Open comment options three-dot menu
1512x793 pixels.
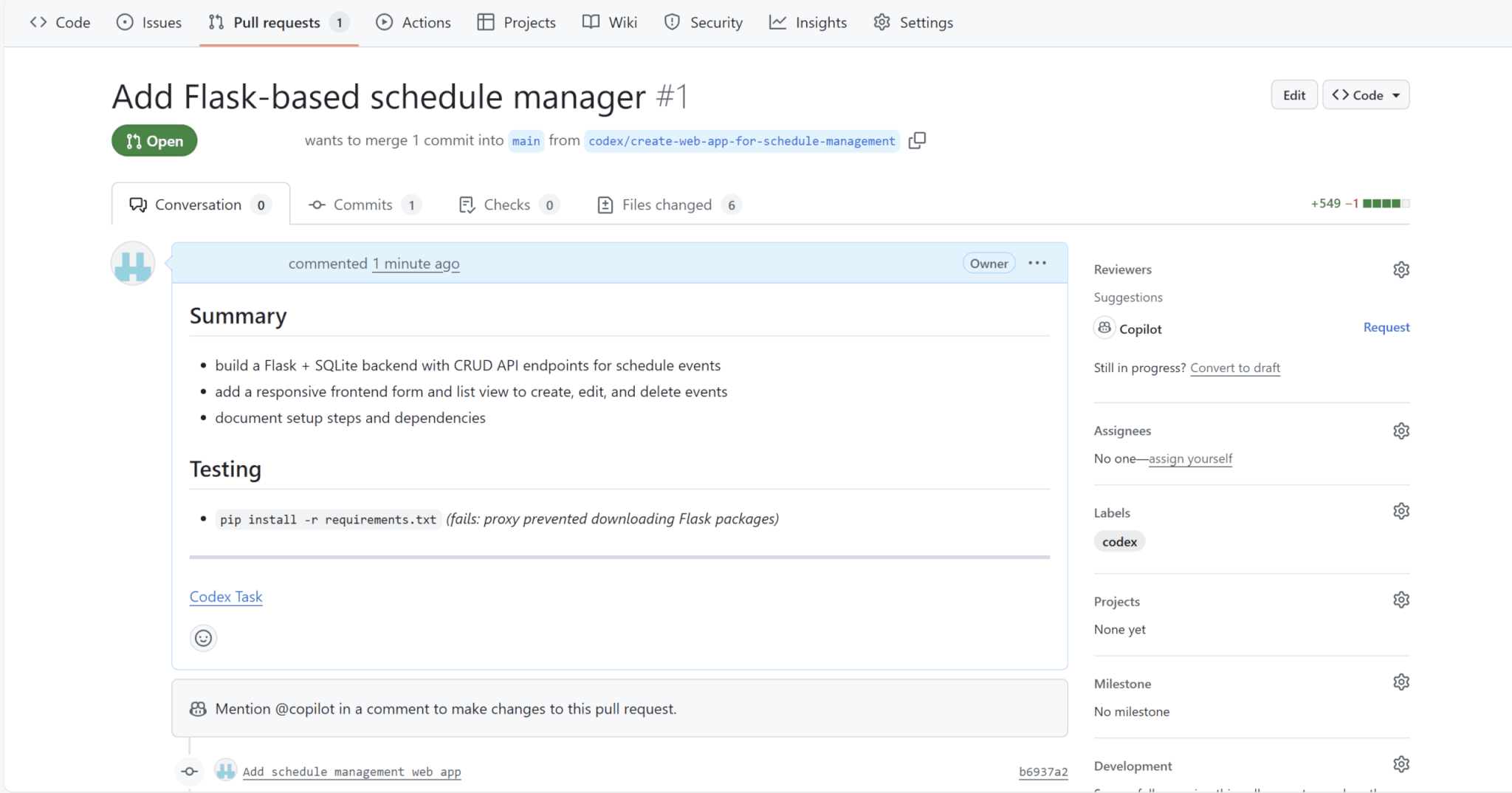click(1037, 263)
